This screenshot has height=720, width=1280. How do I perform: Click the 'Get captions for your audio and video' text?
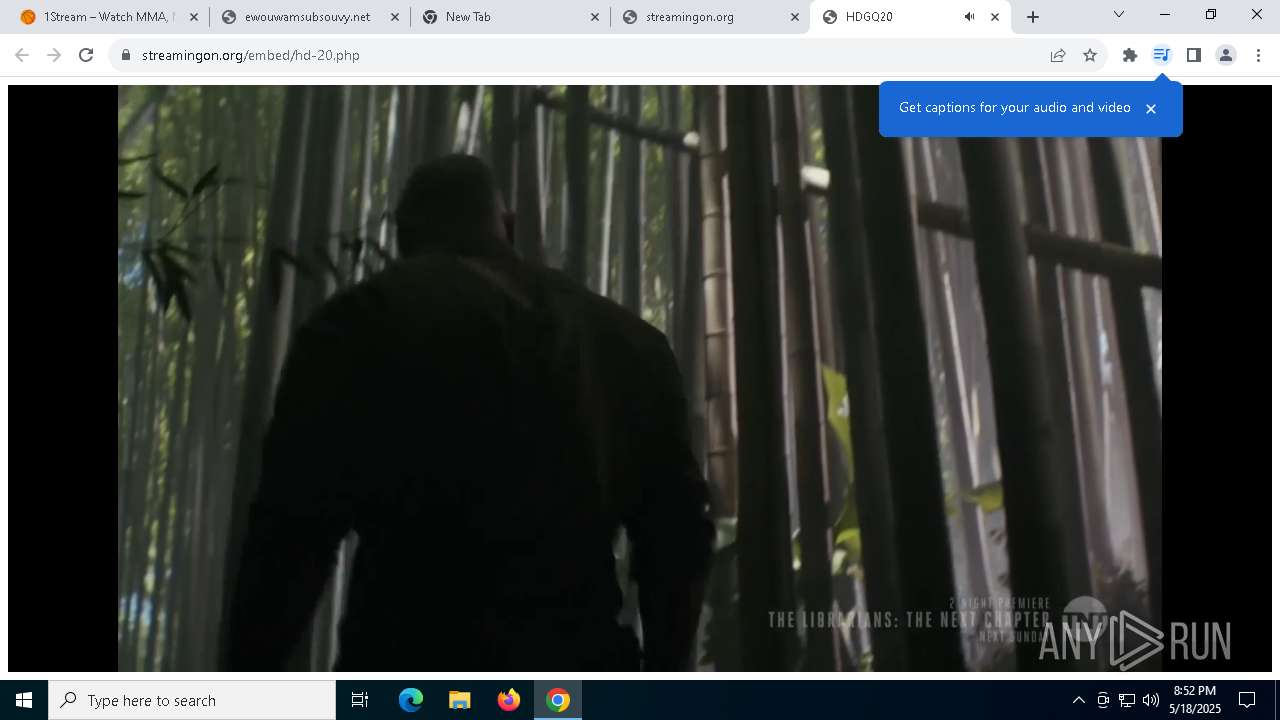(x=1015, y=107)
